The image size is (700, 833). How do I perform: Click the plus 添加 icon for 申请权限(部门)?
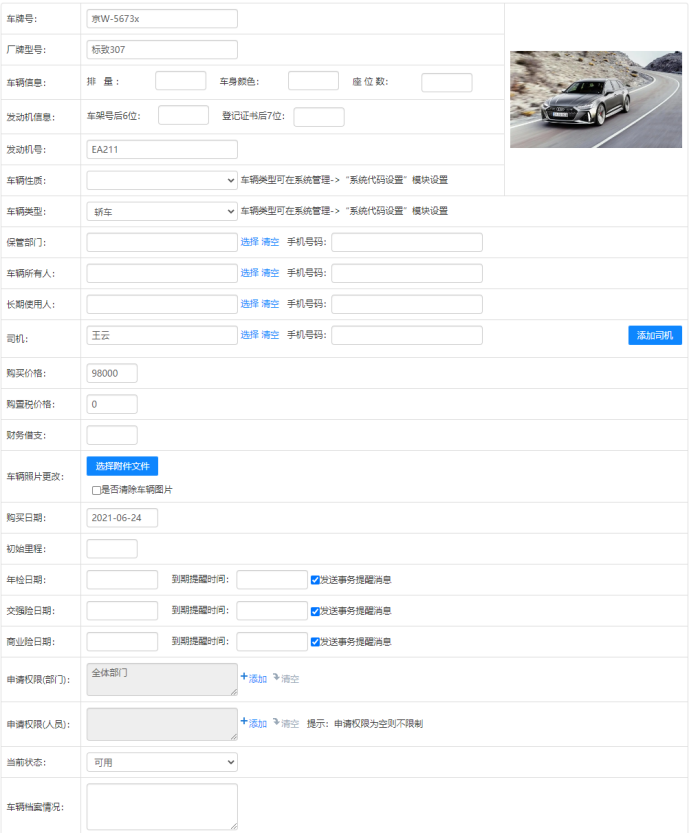coord(244,677)
